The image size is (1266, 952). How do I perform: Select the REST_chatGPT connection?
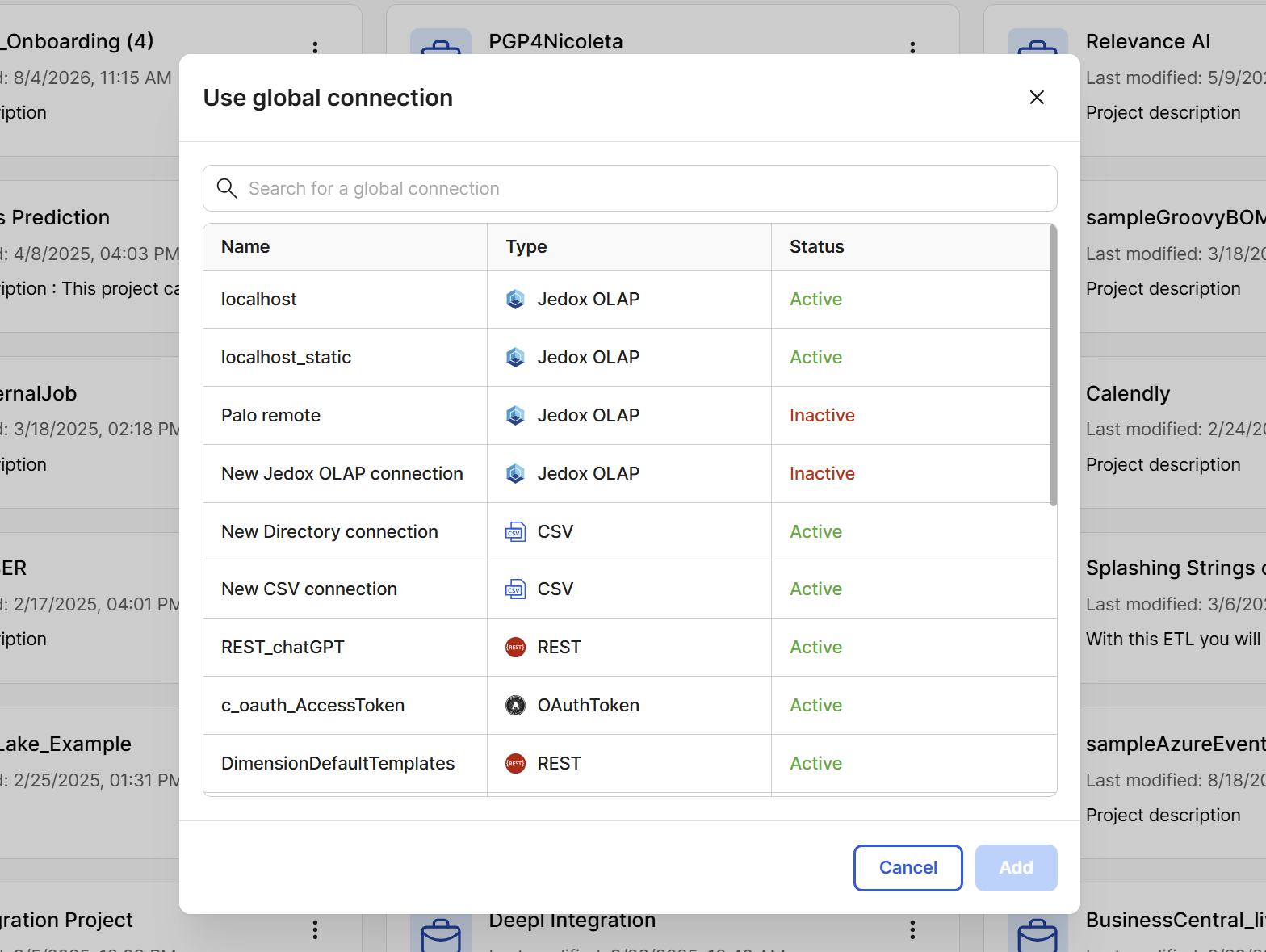(627, 648)
